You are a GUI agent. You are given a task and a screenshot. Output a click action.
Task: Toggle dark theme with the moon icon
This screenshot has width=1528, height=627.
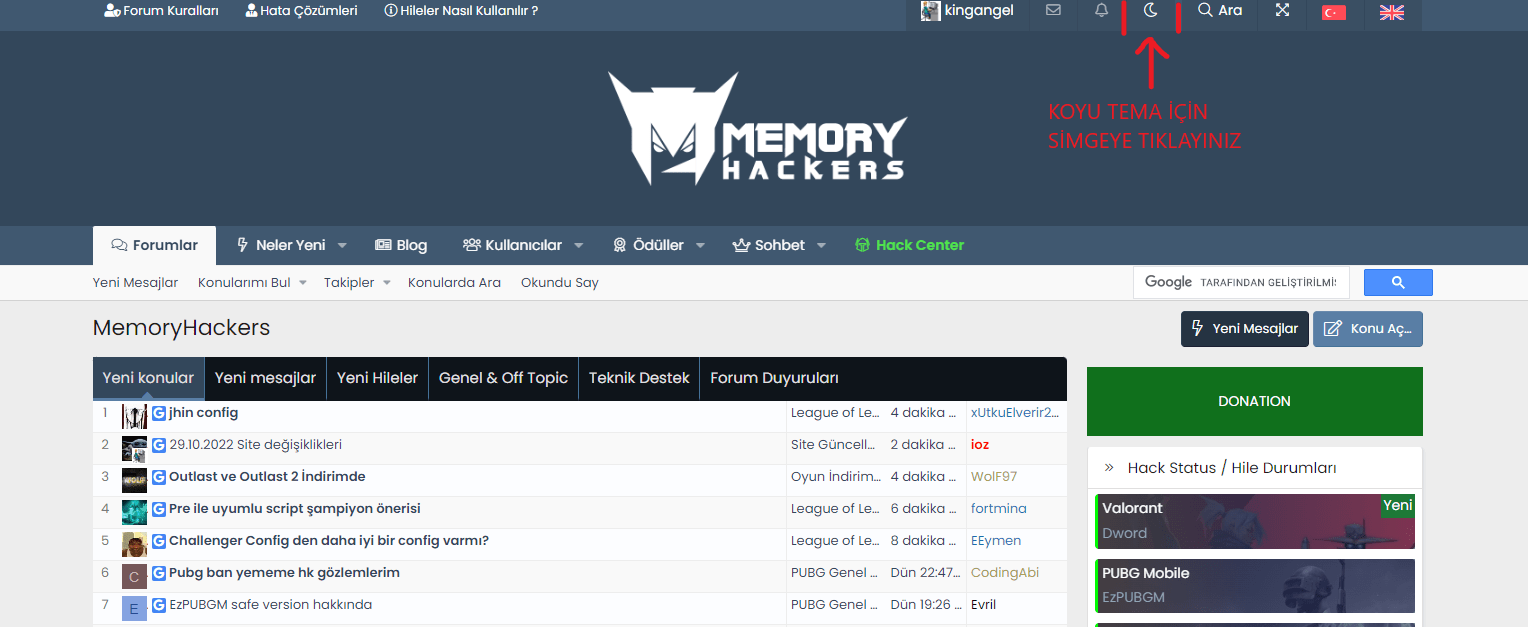tap(1150, 11)
